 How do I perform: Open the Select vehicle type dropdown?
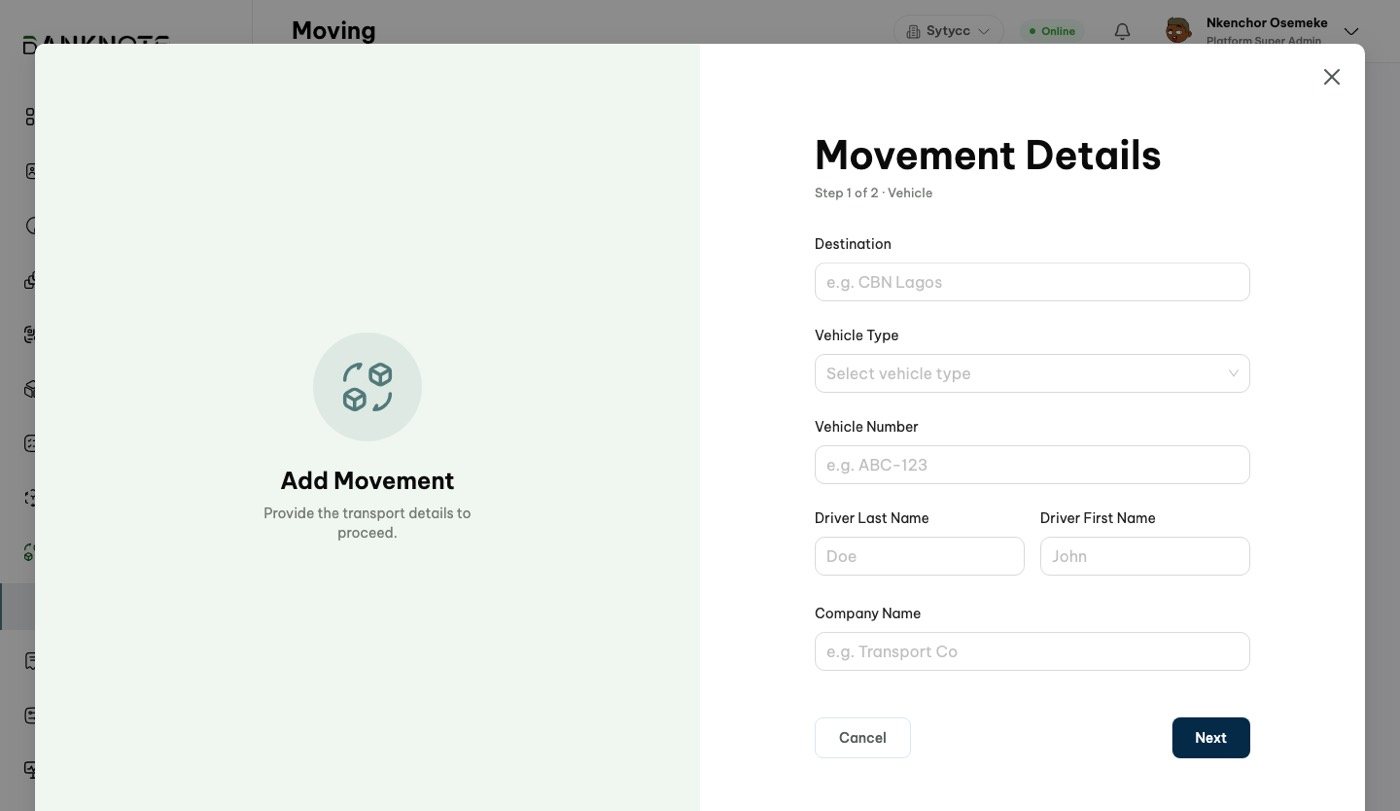pyautogui.click(x=1032, y=373)
